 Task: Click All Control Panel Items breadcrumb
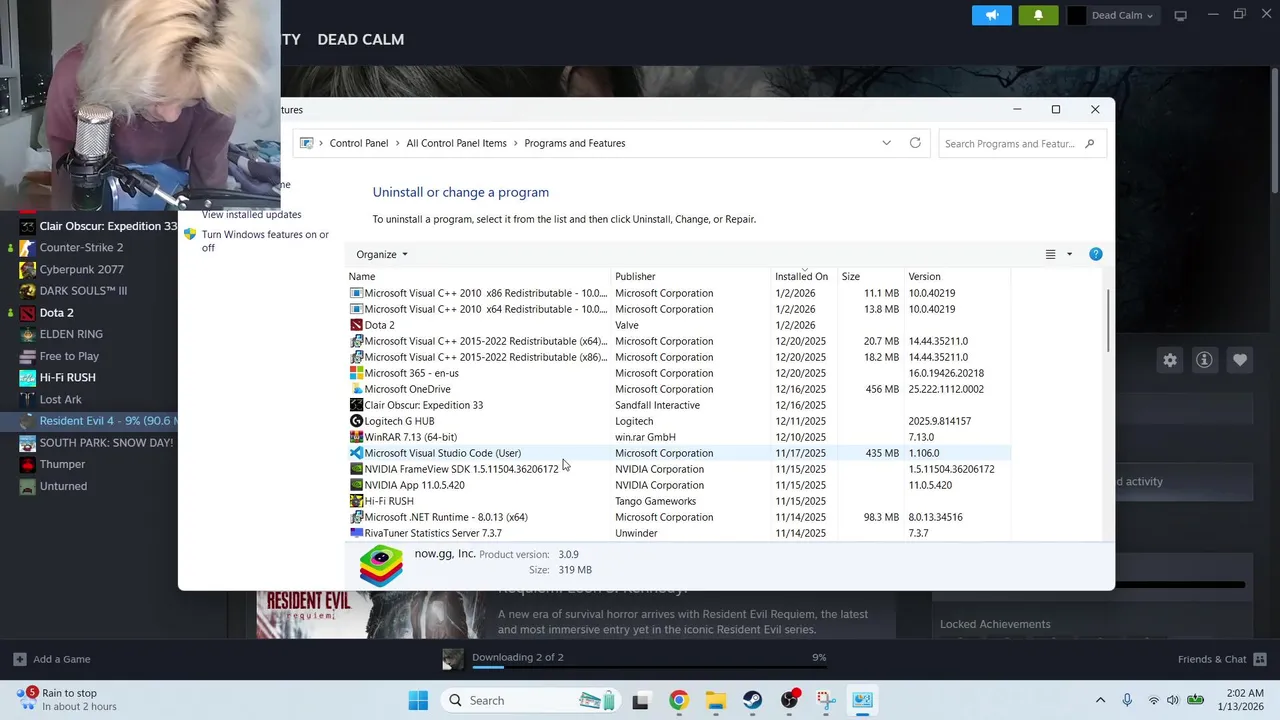click(456, 143)
